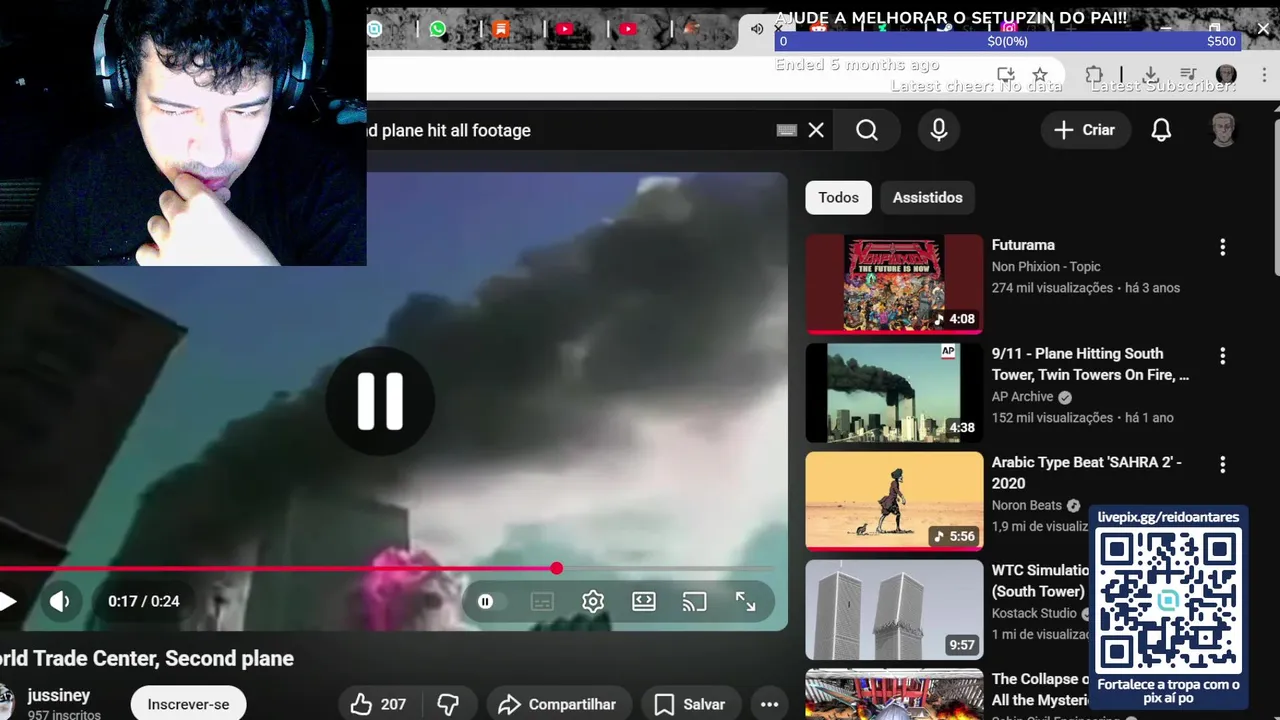This screenshot has width=1280, height=720.
Task: Switch to the second YouTube browser tab
Action: click(x=628, y=29)
